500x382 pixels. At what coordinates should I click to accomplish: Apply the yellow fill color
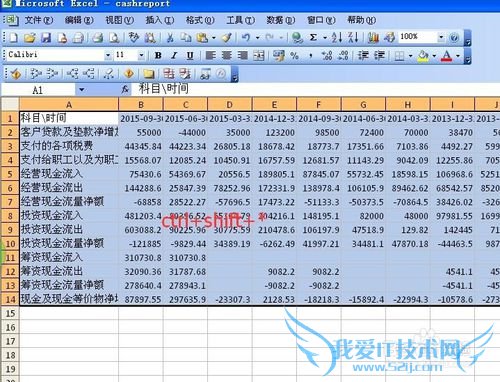click(423, 55)
